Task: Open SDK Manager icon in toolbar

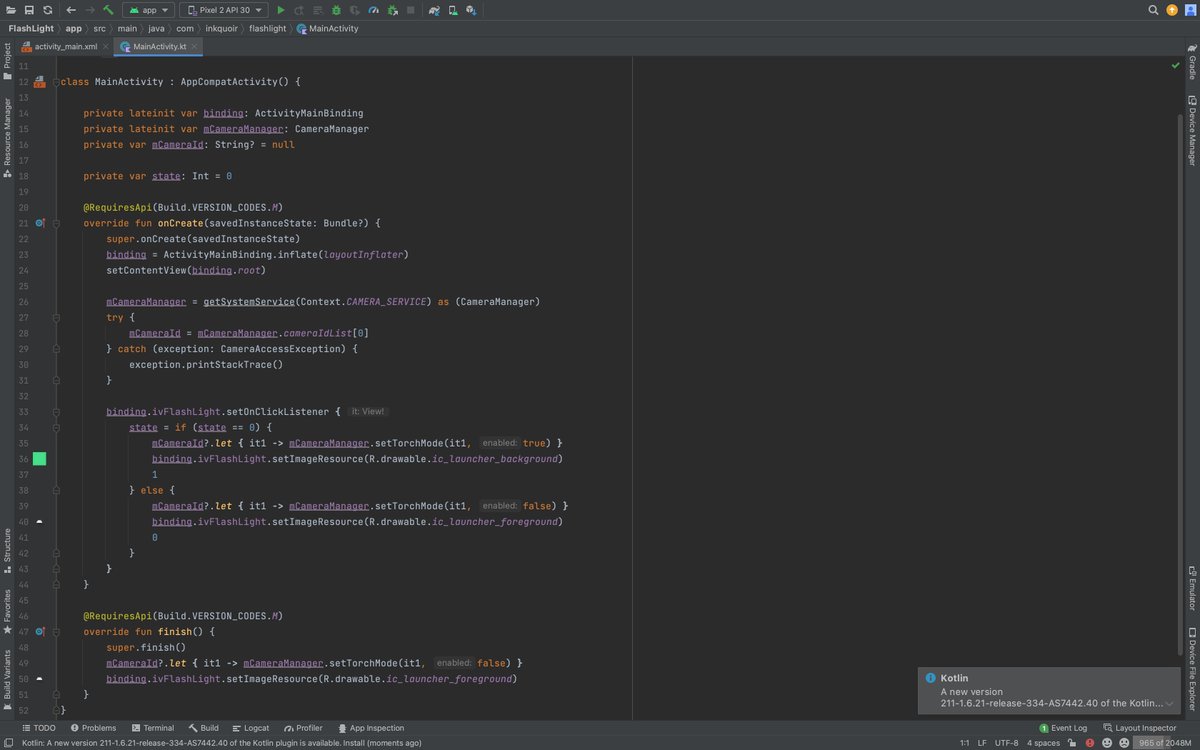Action: [470, 10]
